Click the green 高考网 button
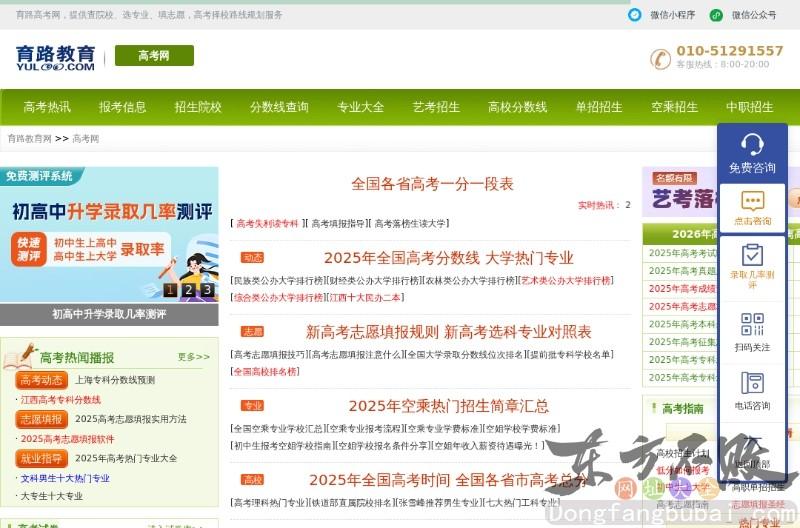This screenshot has height=528, width=800. click(x=154, y=56)
